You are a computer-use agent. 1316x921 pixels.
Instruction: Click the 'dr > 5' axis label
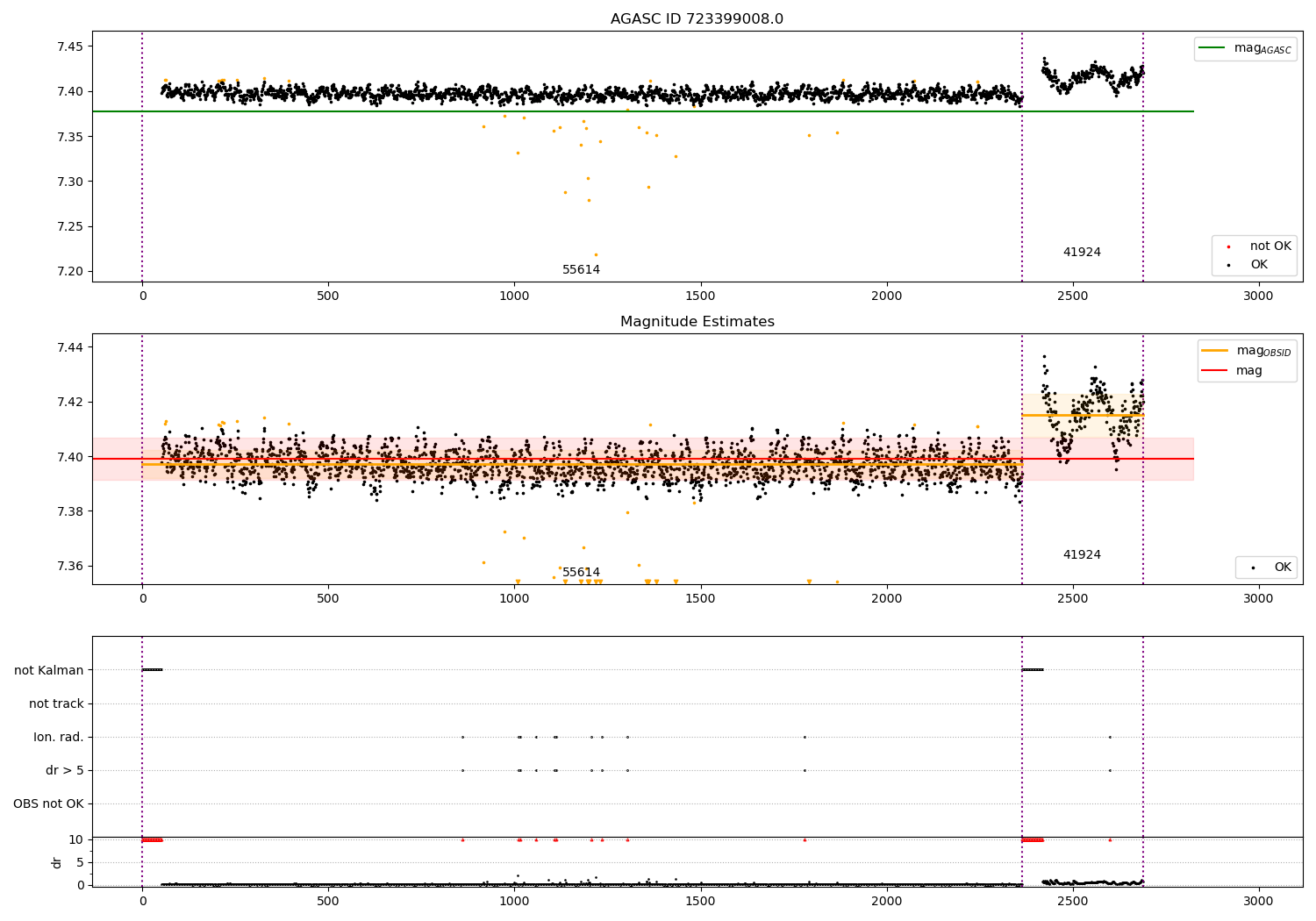tap(65, 771)
